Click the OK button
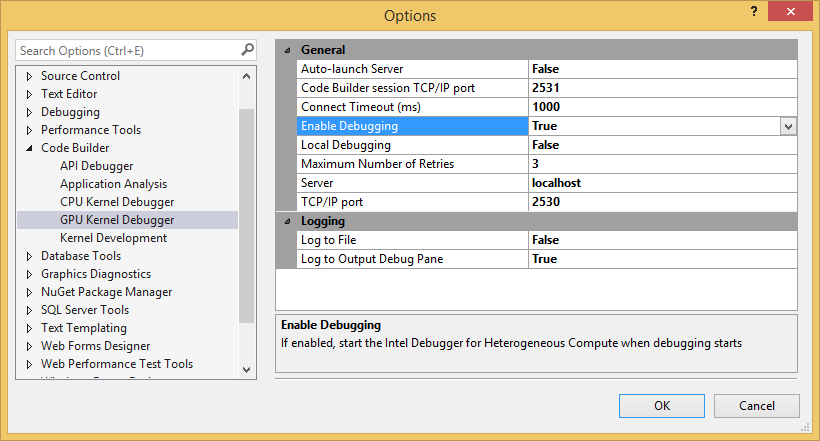 [x=661, y=406]
